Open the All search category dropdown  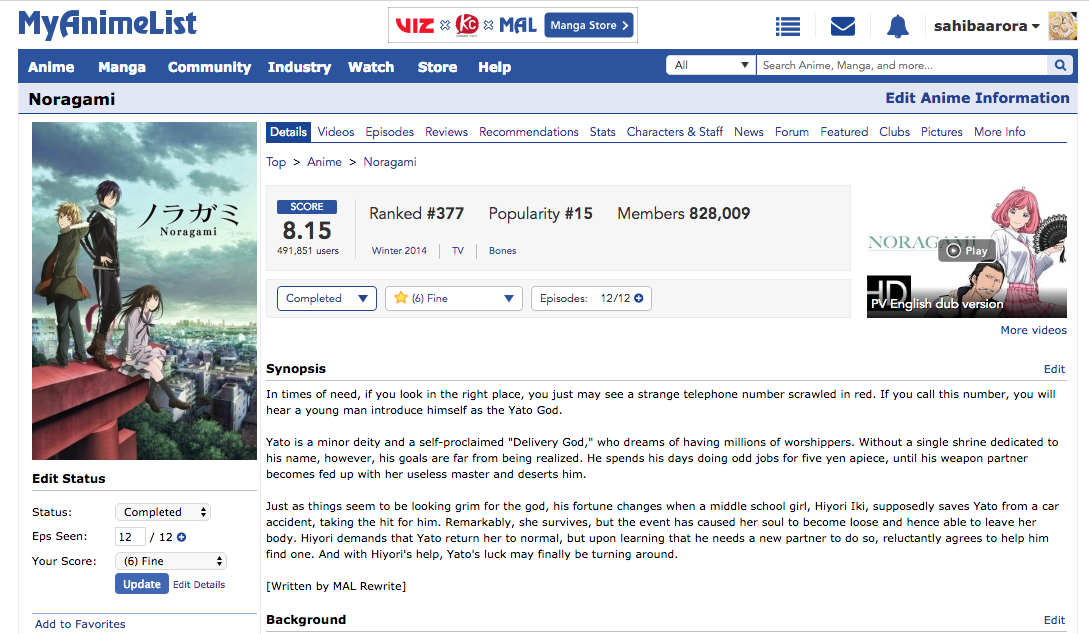[x=710, y=65]
